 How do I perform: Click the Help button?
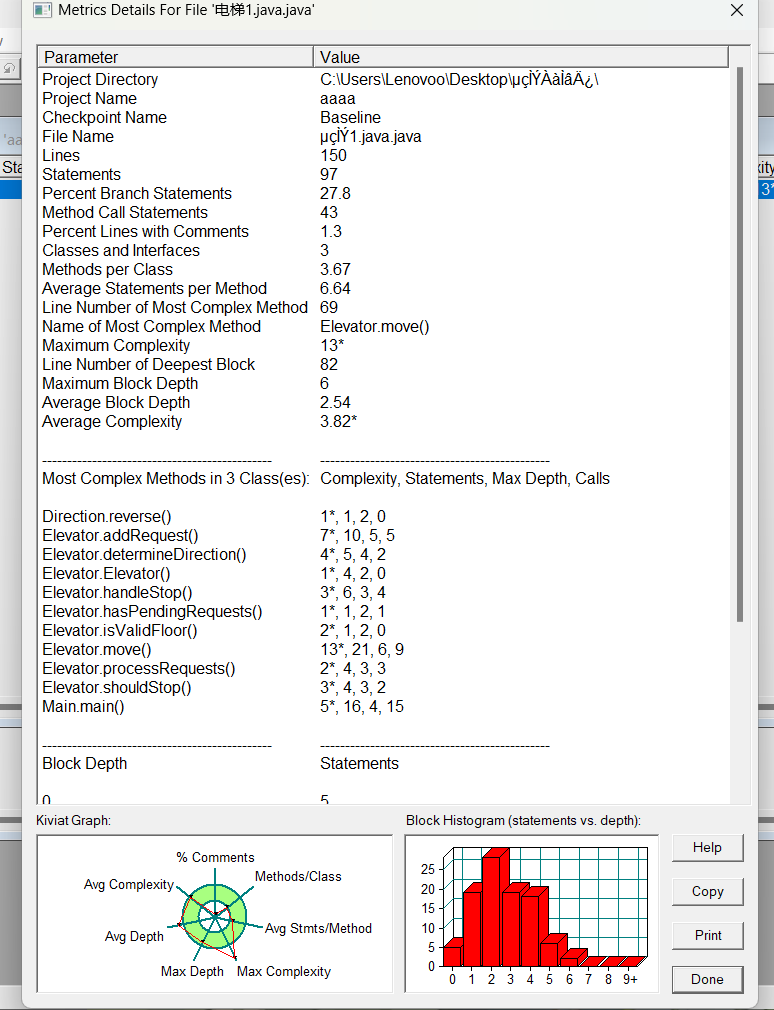(x=707, y=848)
